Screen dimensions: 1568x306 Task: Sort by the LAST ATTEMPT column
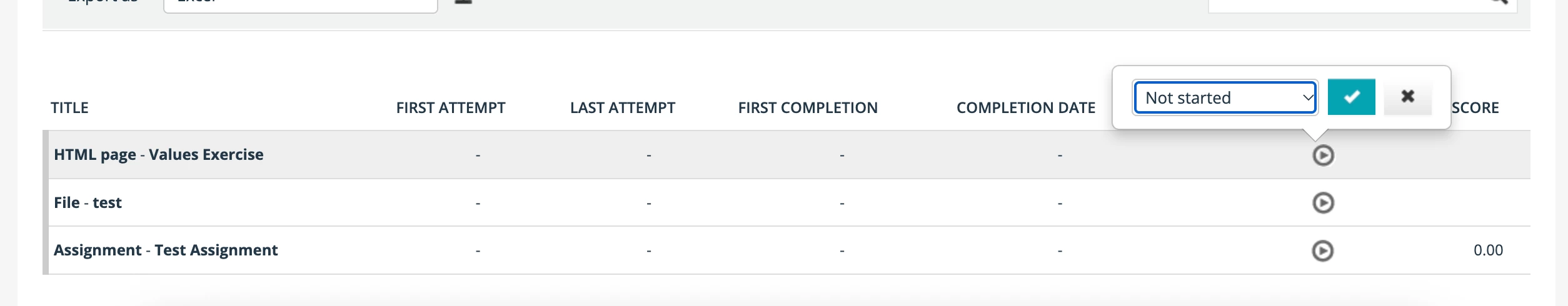[x=623, y=108]
